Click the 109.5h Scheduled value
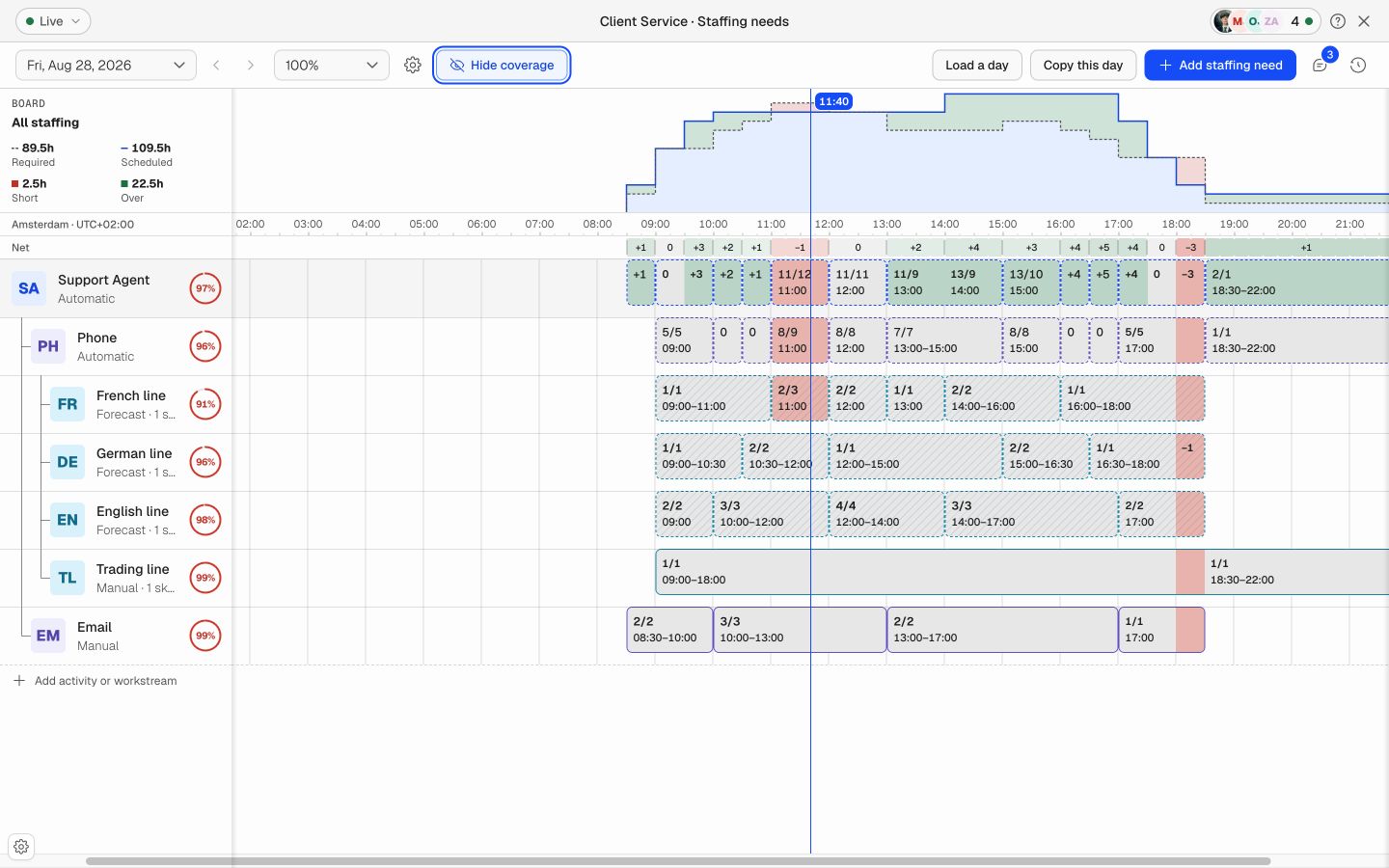 coord(151,148)
